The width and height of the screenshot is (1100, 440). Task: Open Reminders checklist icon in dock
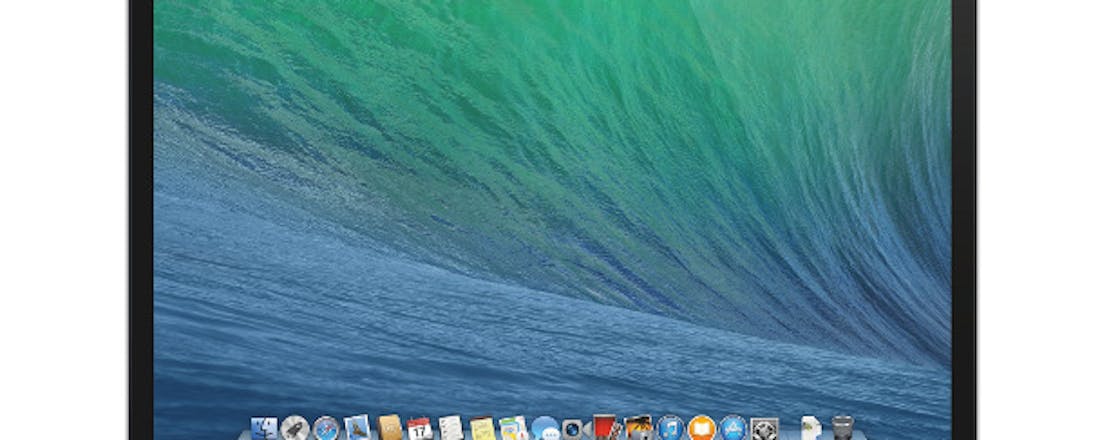point(451,428)
